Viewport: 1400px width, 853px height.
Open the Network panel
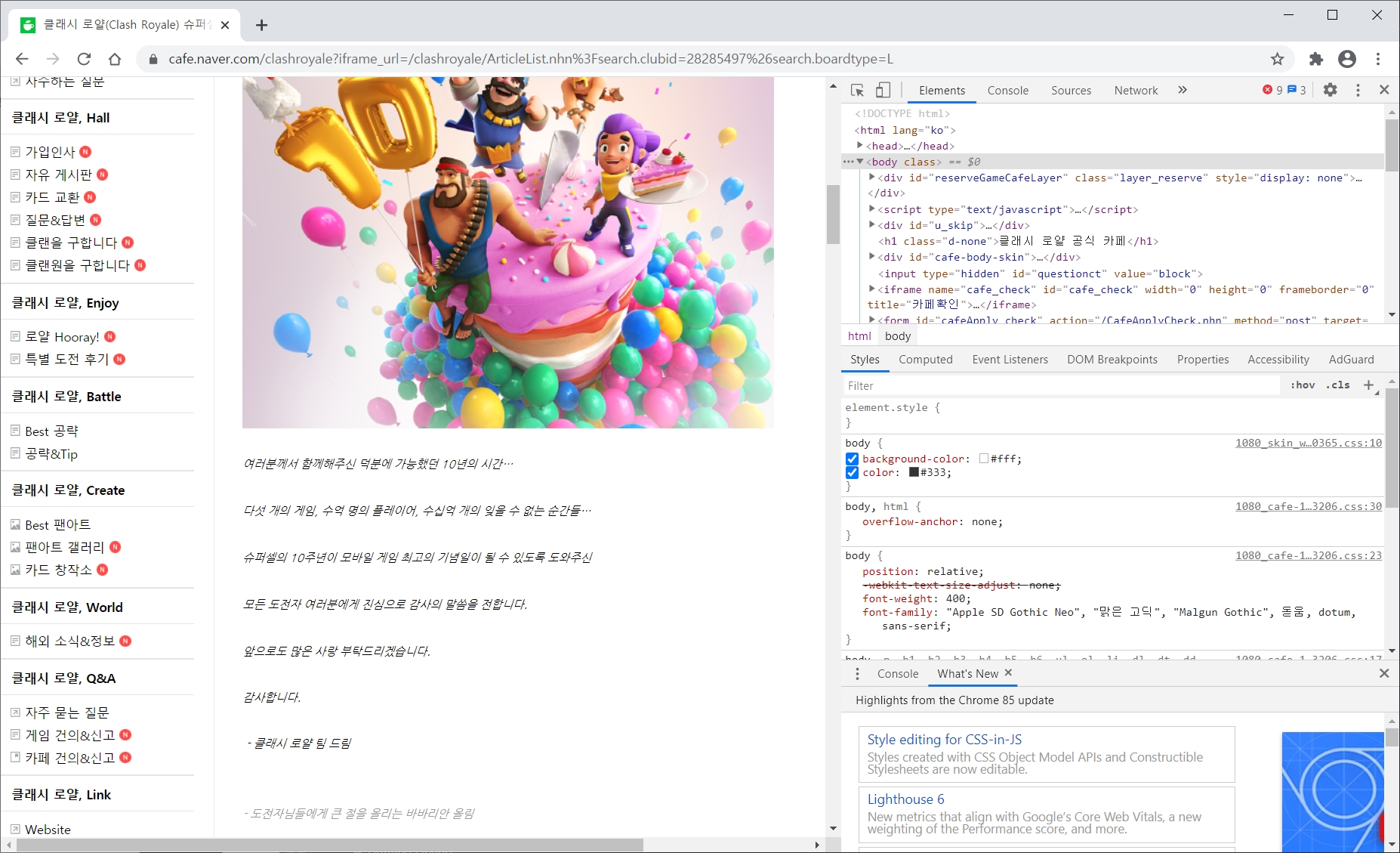pos(1136,91)
